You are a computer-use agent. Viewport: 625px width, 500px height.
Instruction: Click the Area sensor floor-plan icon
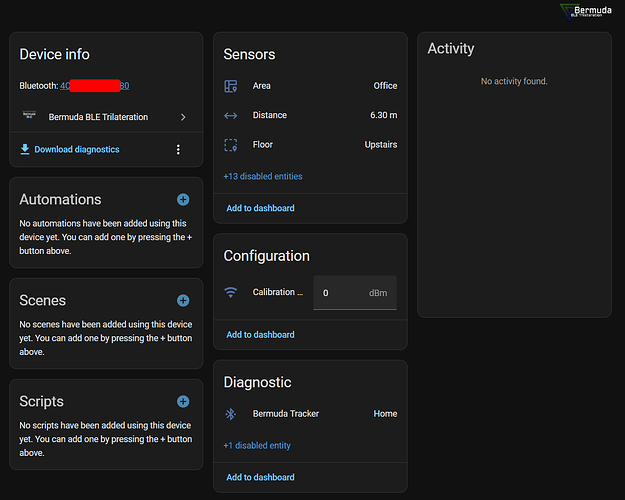(231, 86)
